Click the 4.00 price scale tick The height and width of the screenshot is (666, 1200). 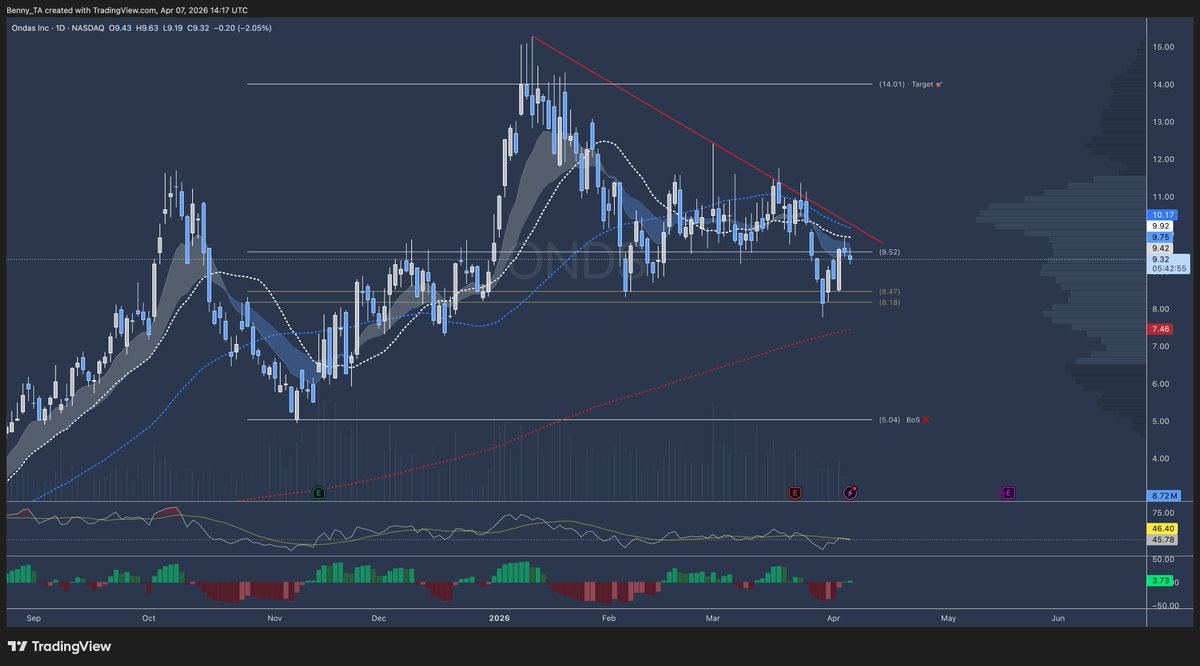(1161, 459)
